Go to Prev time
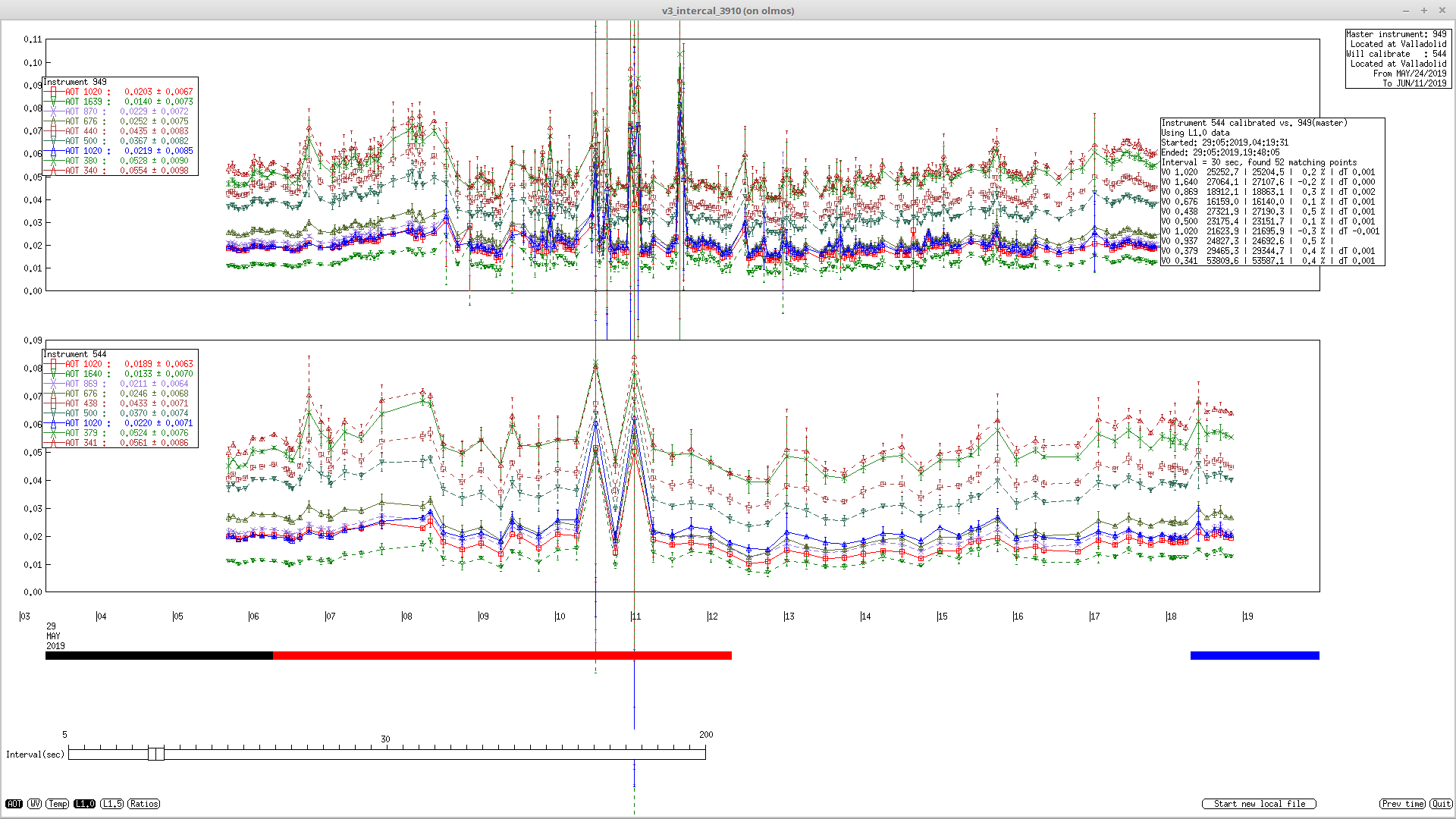The image size is (1456, 819). click(1402, 804)
